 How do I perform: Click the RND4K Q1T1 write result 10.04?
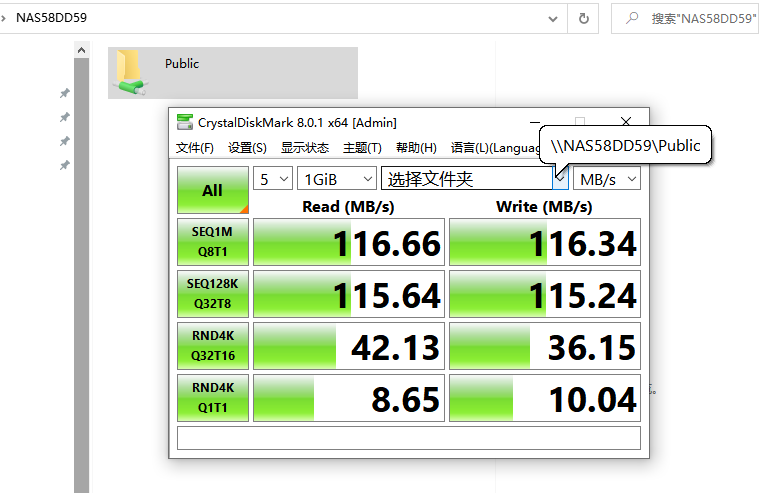pos(545,398)
